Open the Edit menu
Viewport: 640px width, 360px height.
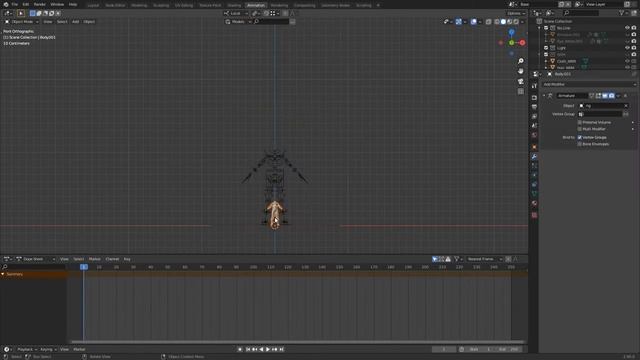pyautogui.click(x=26, y=4)
